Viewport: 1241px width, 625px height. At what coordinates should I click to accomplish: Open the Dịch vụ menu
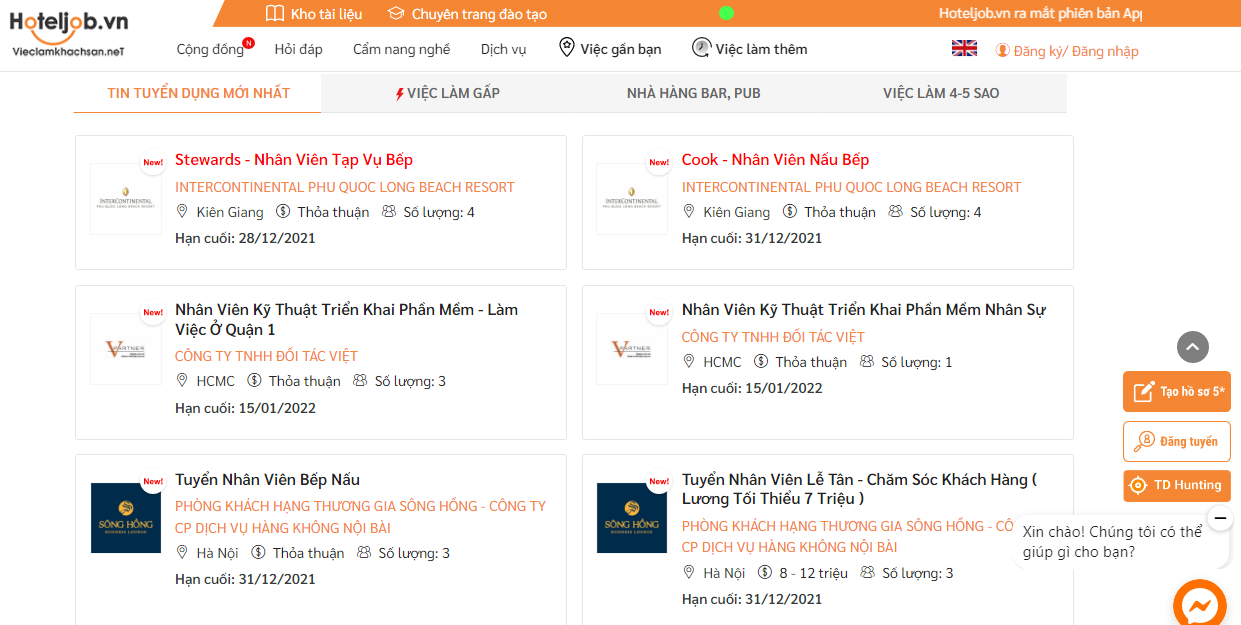coord(503,49)
